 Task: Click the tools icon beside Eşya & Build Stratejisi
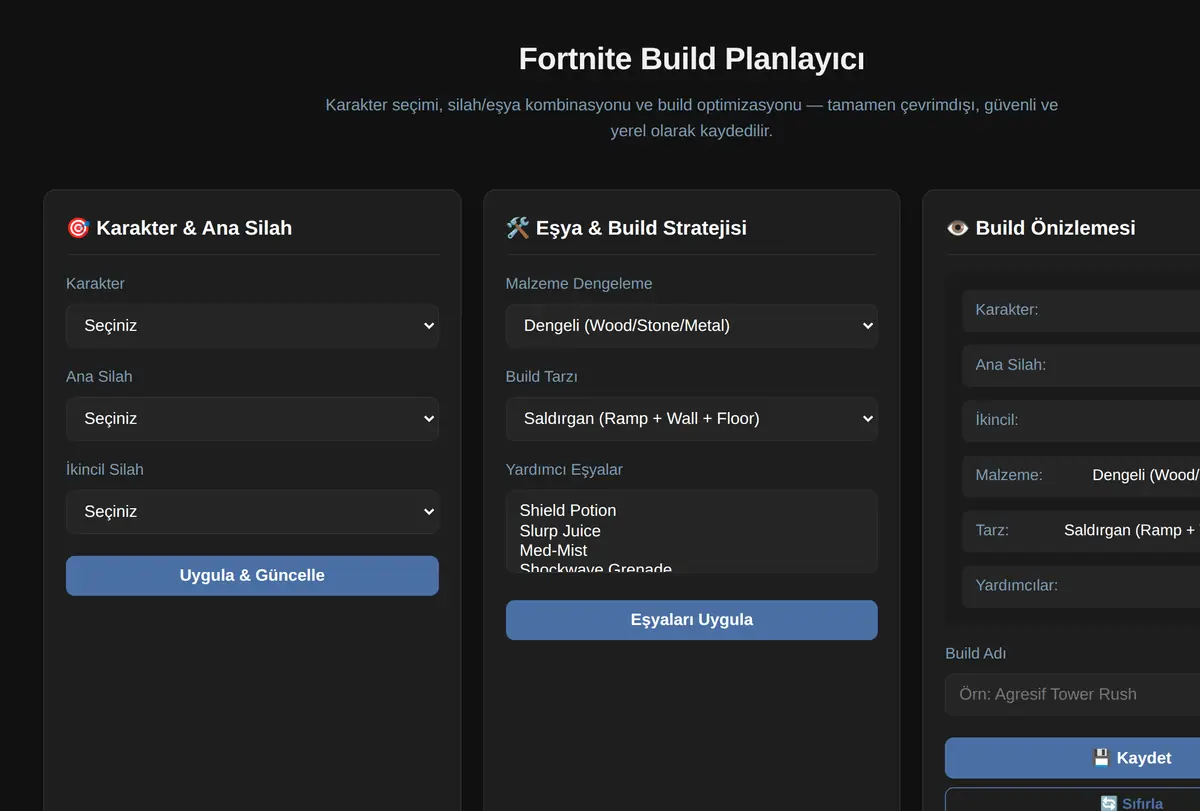(x=518, y=228)
